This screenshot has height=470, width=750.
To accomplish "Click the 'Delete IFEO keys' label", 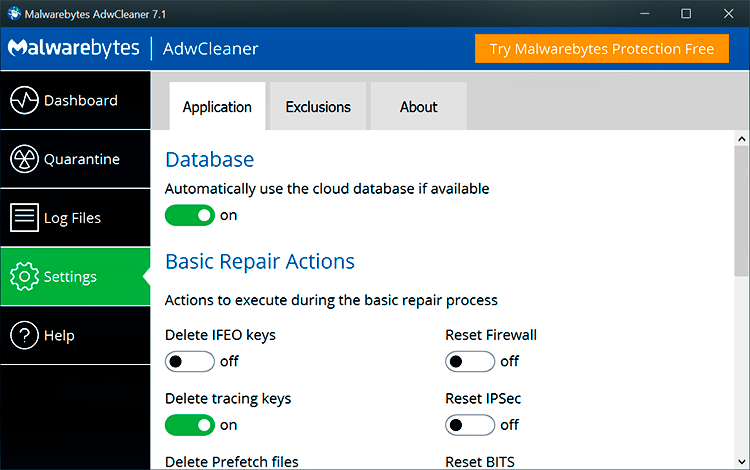I will coord(220,335).
